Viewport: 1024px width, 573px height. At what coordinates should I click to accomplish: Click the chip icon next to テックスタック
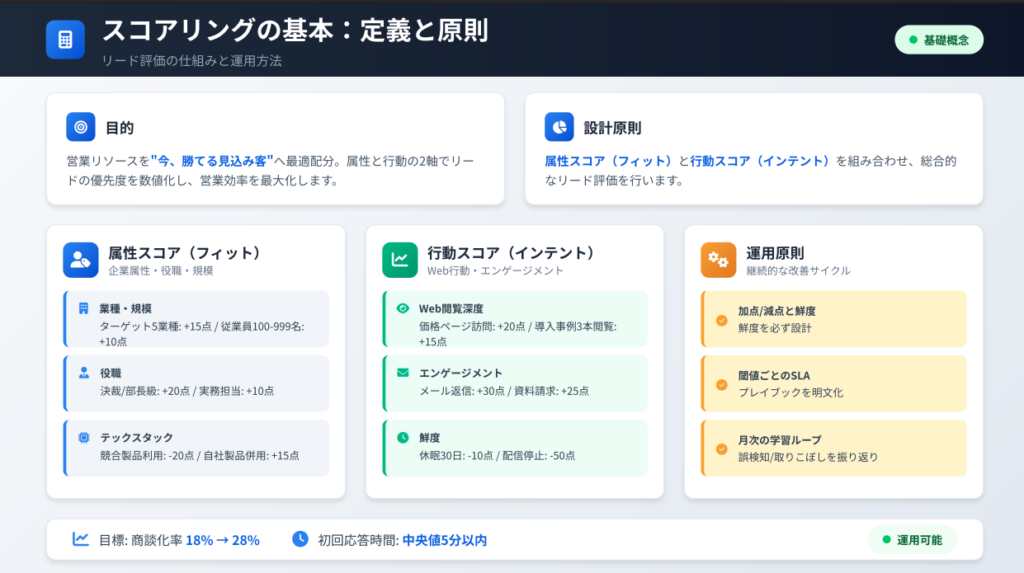click(x=84, y=437)
